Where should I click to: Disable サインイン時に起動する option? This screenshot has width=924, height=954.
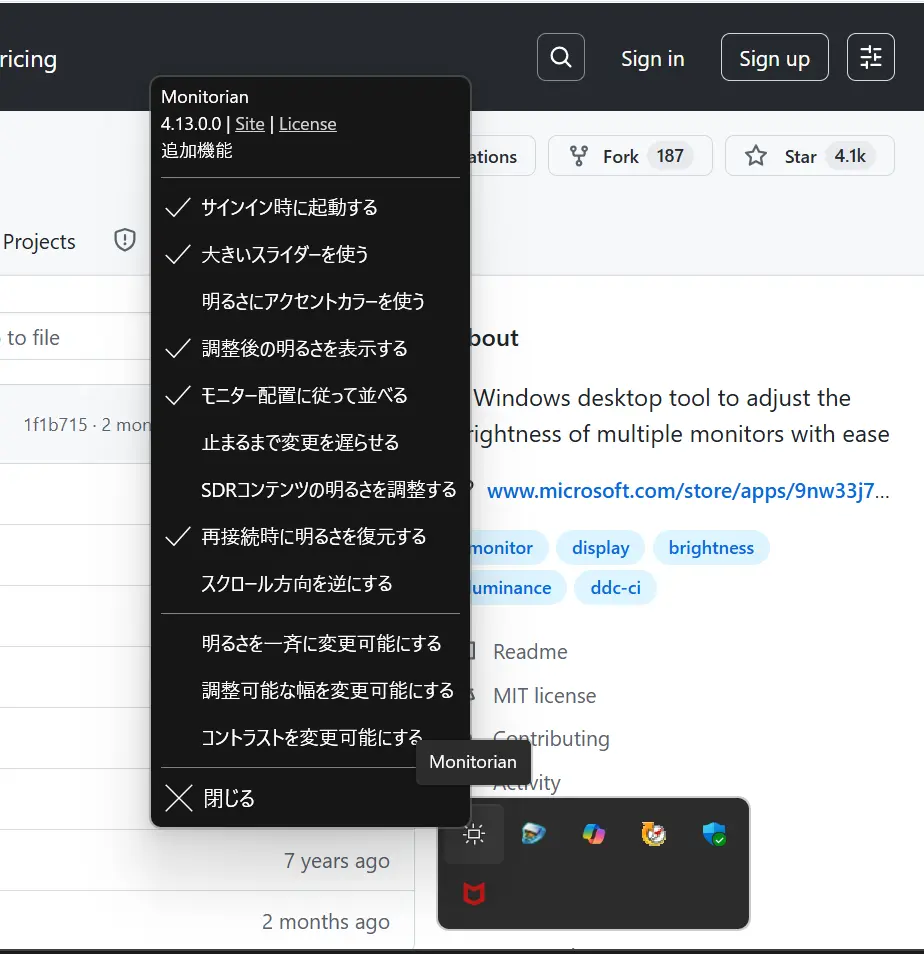[289, 208]
